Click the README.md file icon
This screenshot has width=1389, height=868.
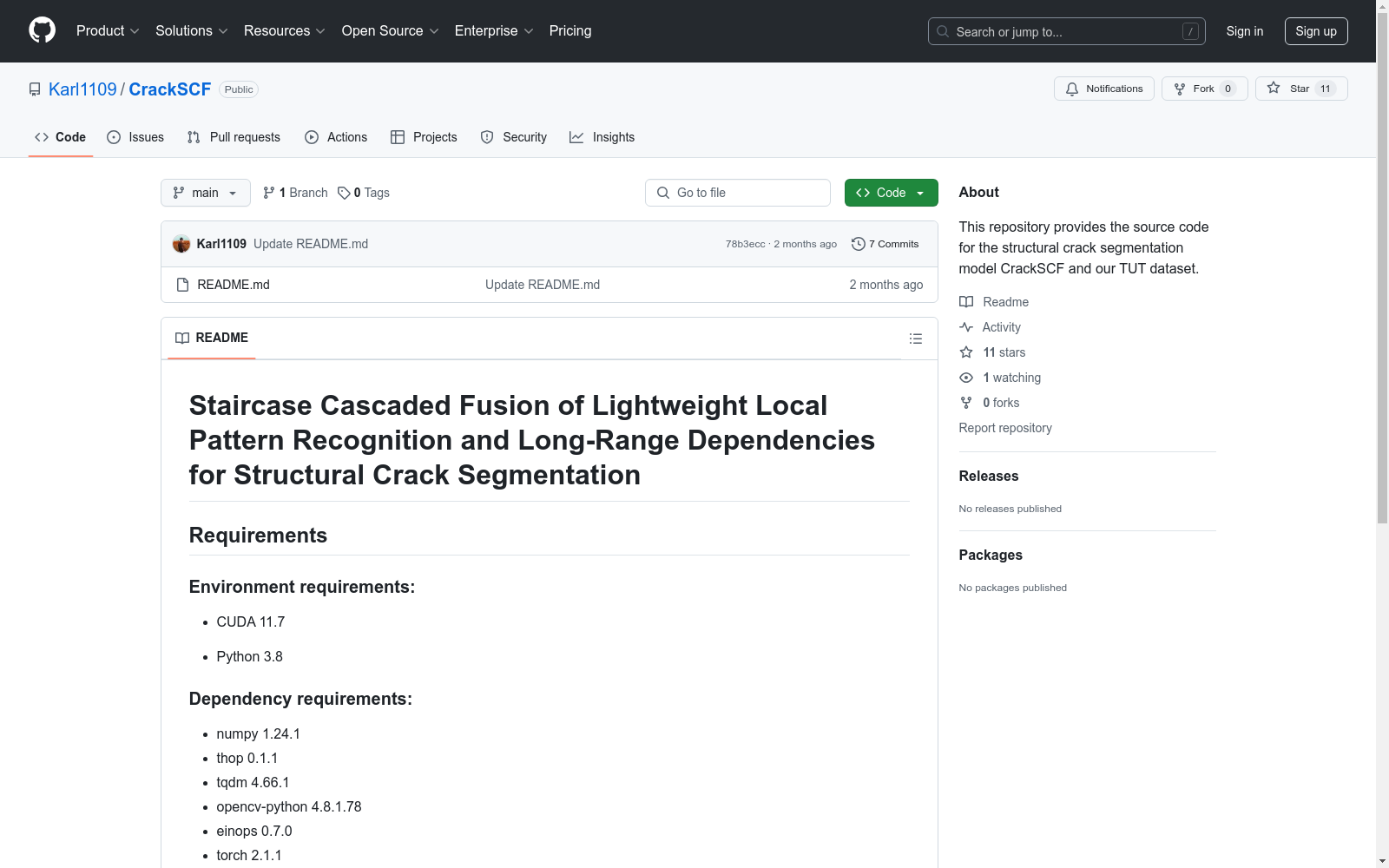point(182,285)
